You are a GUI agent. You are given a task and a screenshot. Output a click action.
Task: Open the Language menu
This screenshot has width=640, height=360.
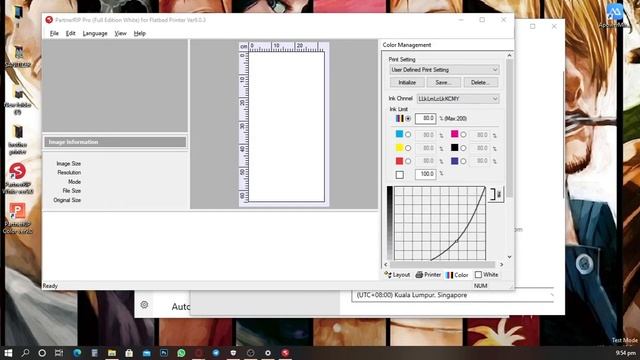[x=95, y=33]
